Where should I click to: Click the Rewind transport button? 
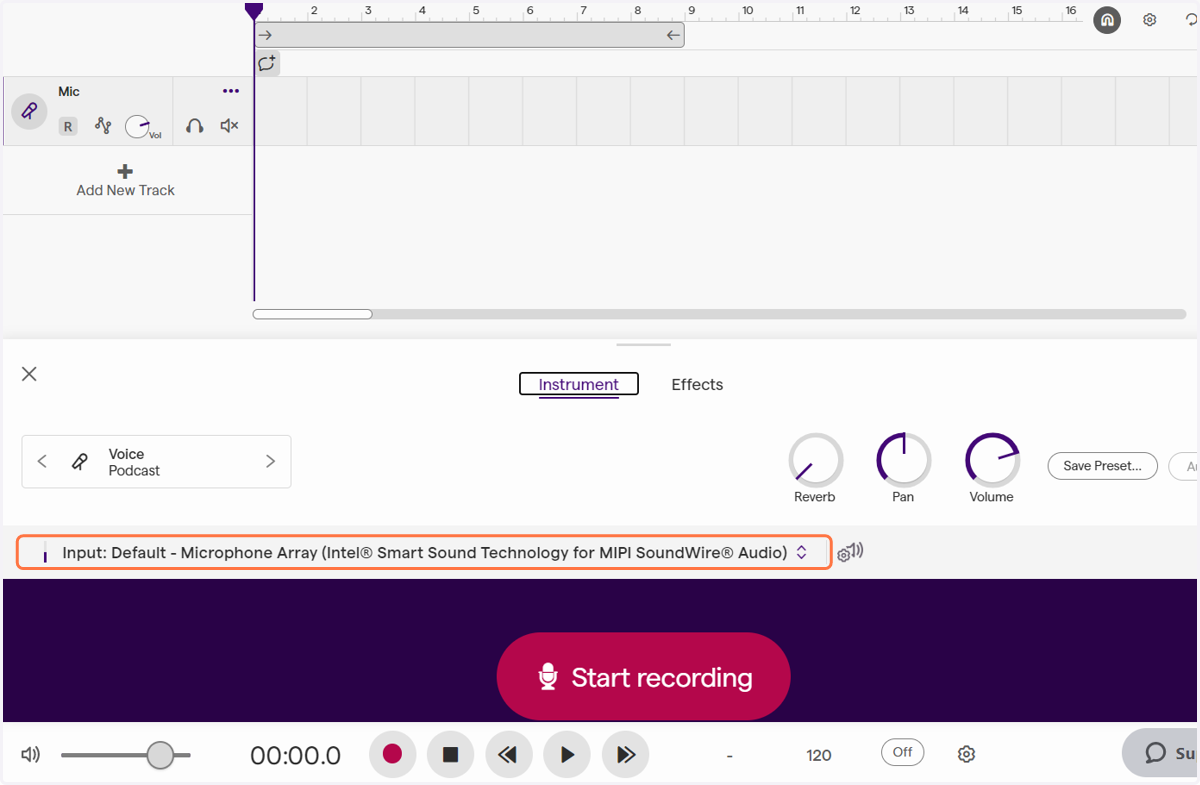(x=508, y=754)
